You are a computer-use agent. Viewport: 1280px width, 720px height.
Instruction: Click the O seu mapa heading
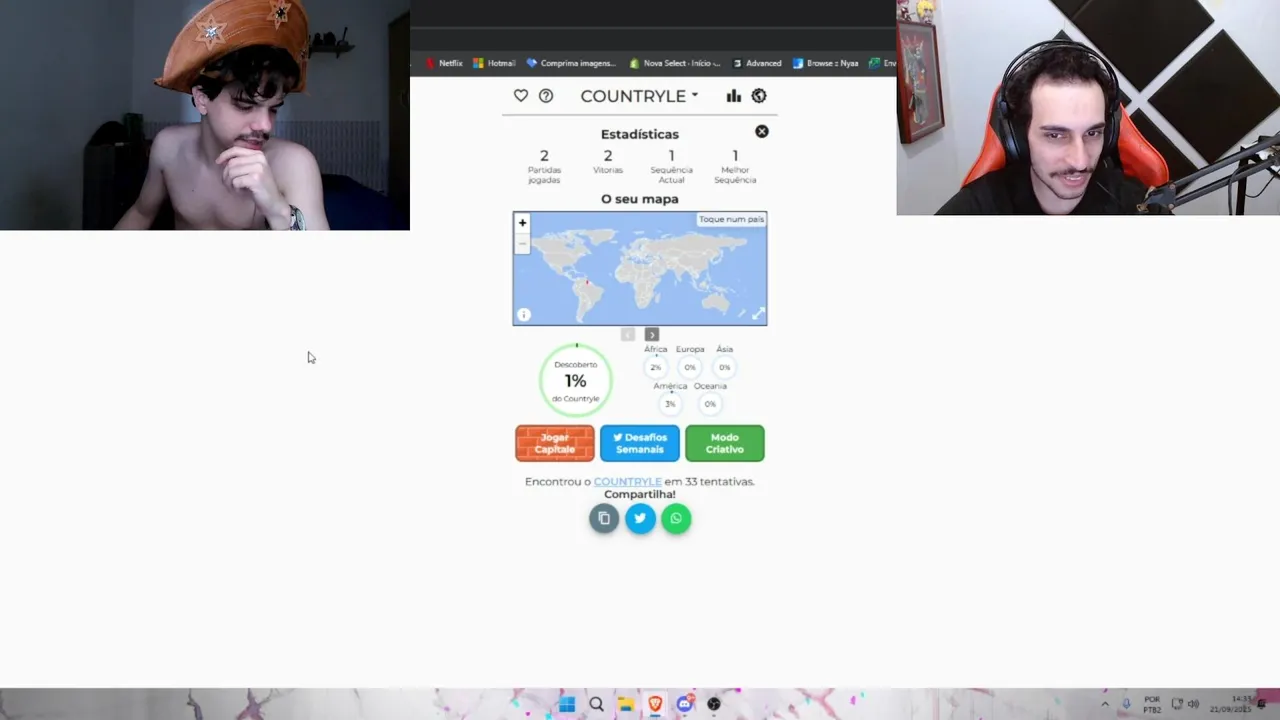click(x=640, y=199)
